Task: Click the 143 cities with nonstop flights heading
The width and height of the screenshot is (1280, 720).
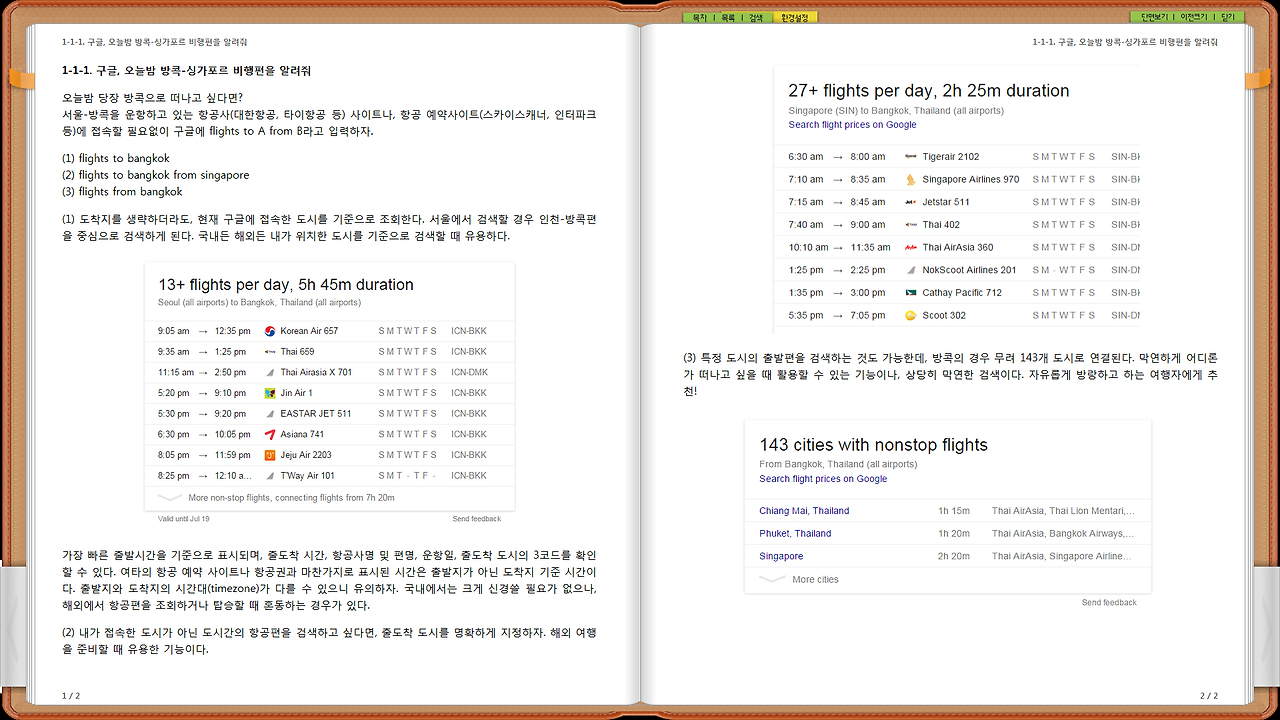Action: (x=873, y=445)
